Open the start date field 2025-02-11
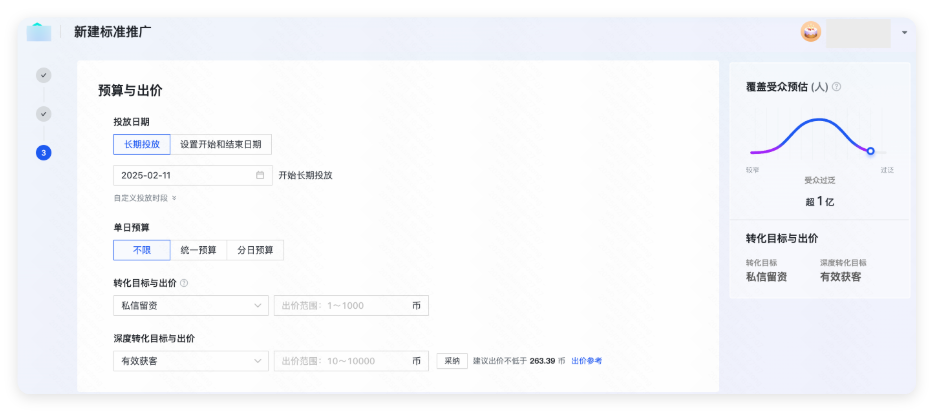933x411 pixels. pyautogui.click(x=193, y=175)
